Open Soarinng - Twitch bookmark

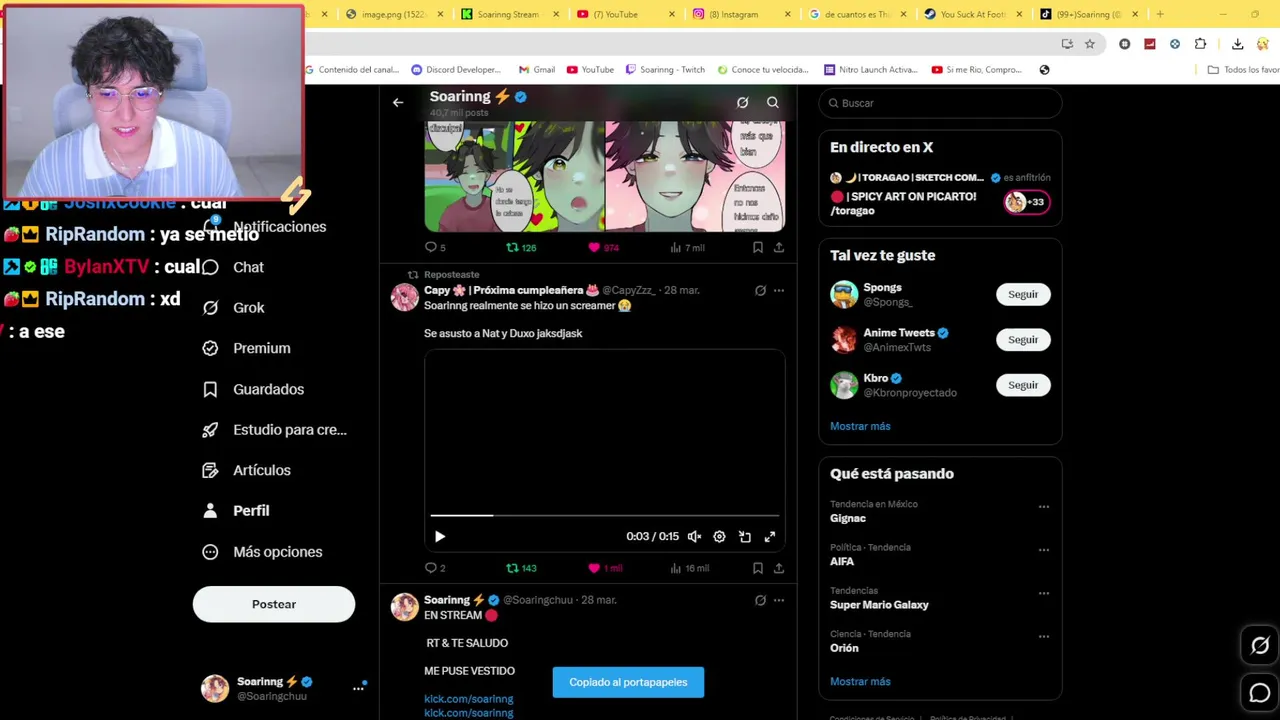click(665, 70)
